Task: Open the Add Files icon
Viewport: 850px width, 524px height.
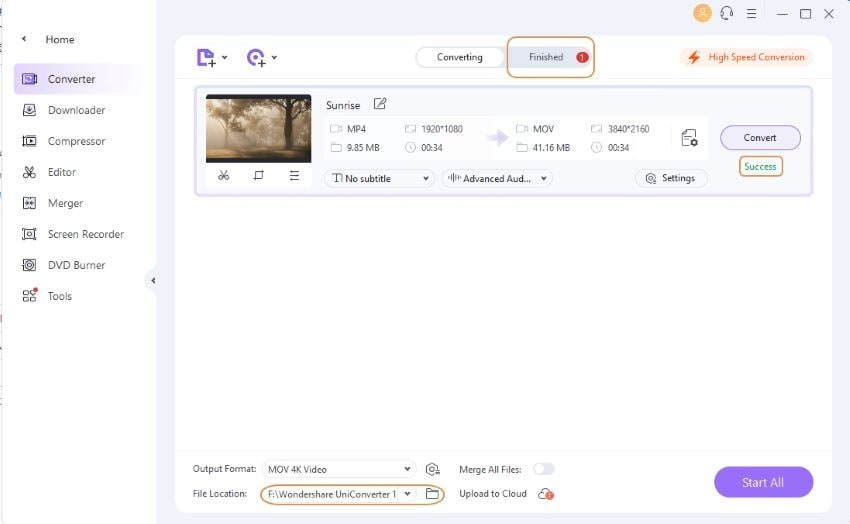Action: point(206,57)
